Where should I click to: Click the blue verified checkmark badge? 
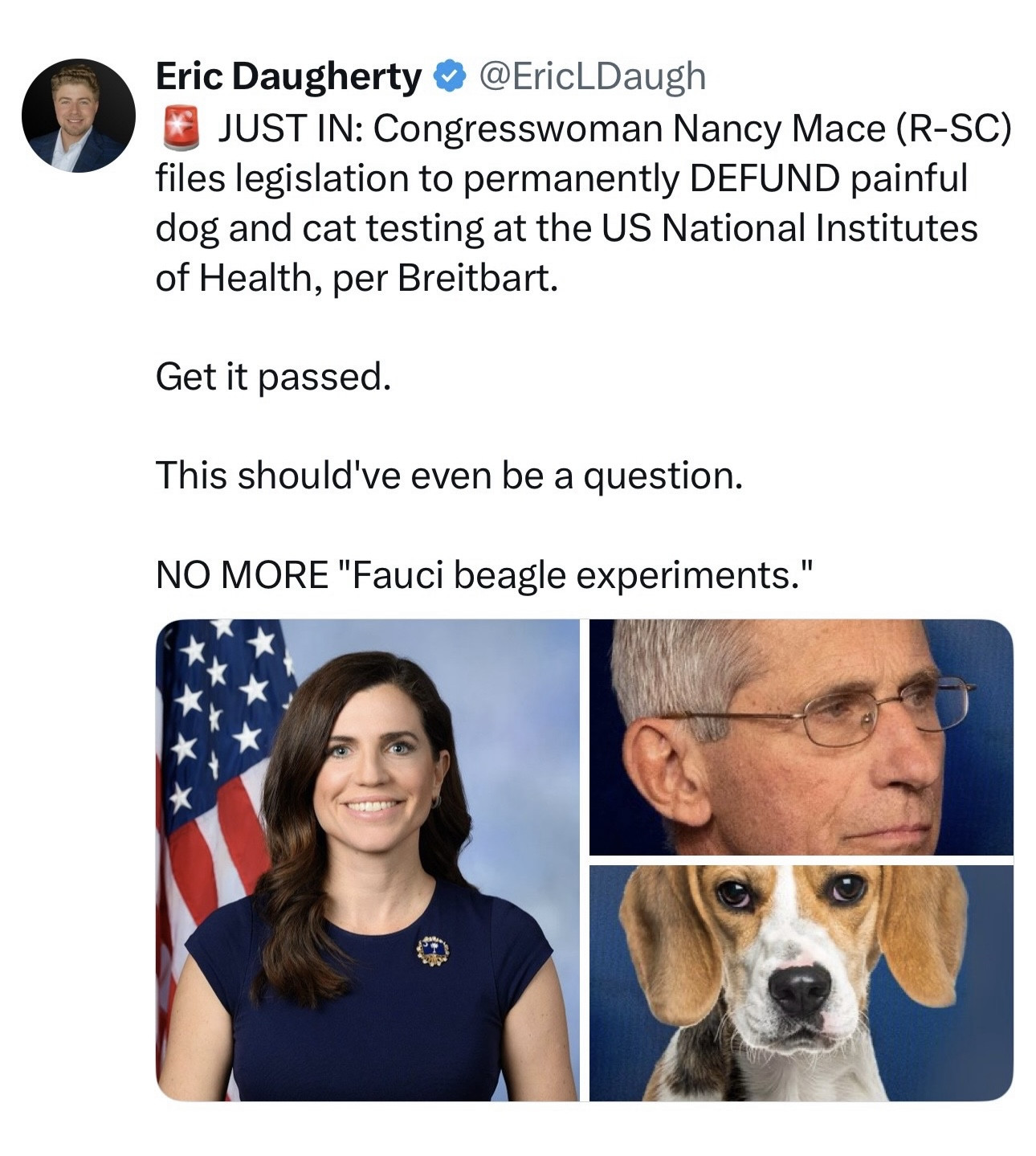(449, 77)
